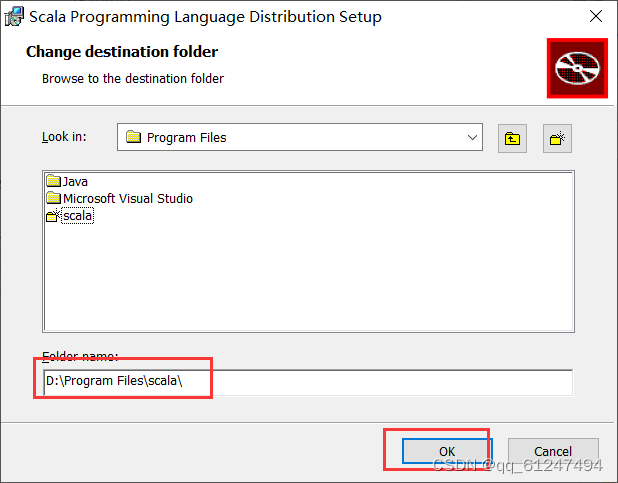Go up one folder level
Screen dimensions: 618x483
tap(512, 138)
